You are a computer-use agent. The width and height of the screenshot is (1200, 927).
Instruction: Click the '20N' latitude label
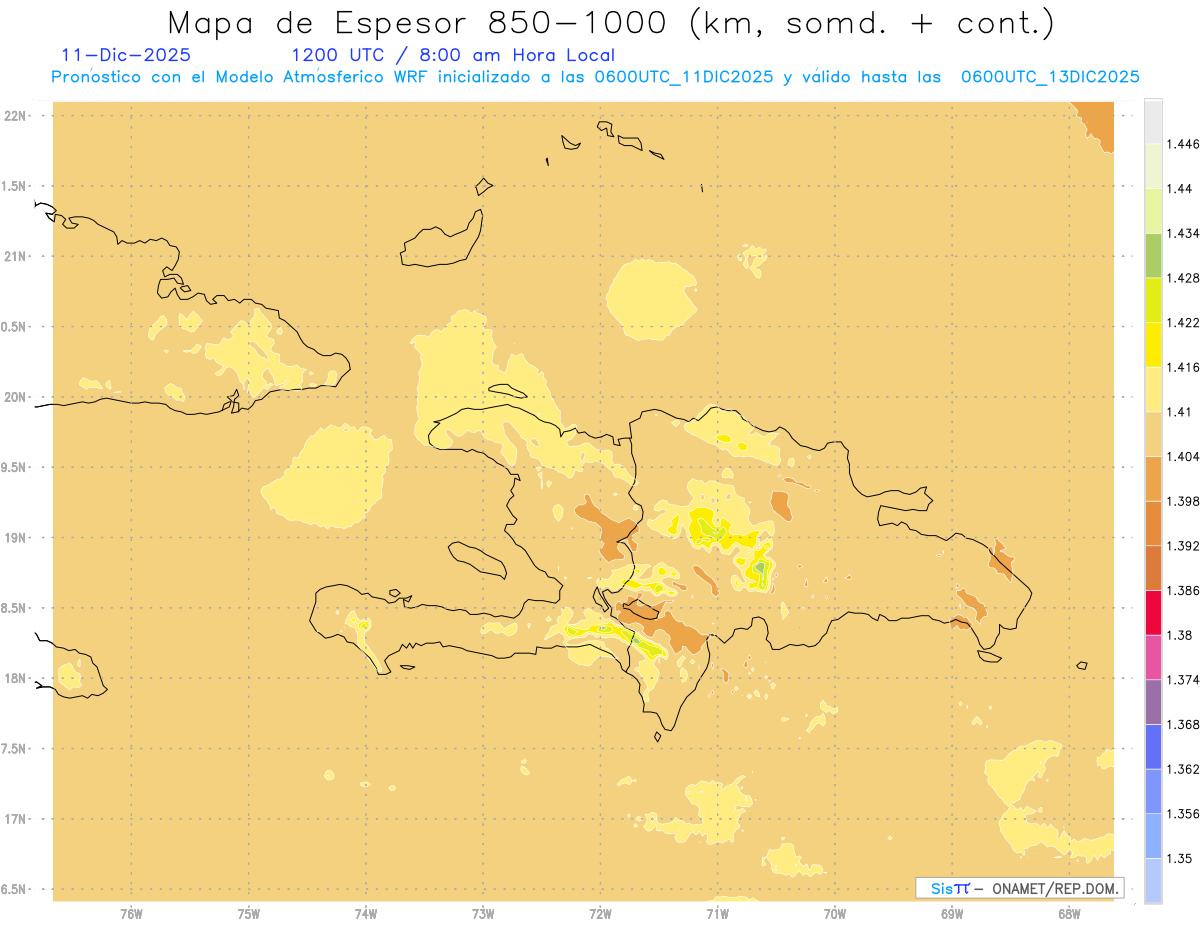click(x=16, y=397)
